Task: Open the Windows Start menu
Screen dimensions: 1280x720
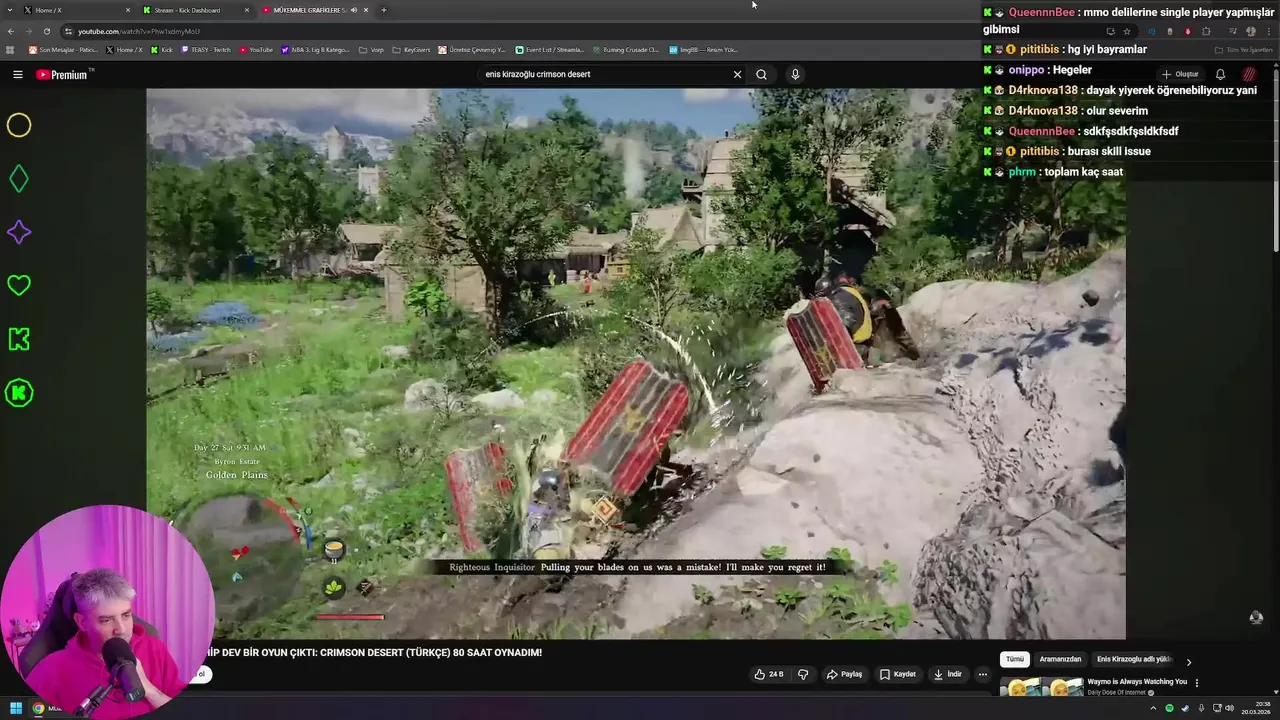Action: (x=16, y=708)
